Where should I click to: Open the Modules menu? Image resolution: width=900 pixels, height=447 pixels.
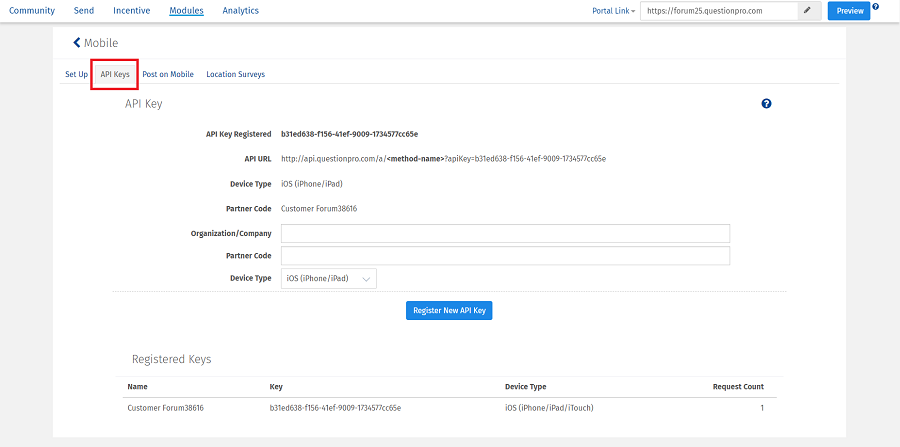pyautogui.click(x=186, y=11)
